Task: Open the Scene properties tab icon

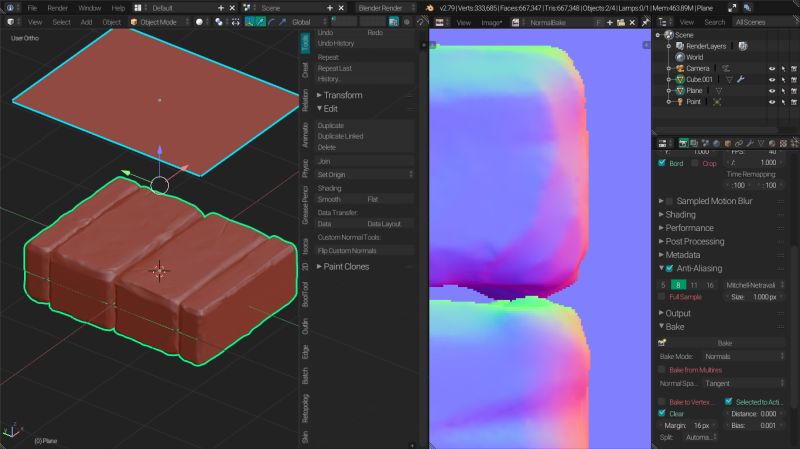Action: pyautogui.click(x=706, y=143)
